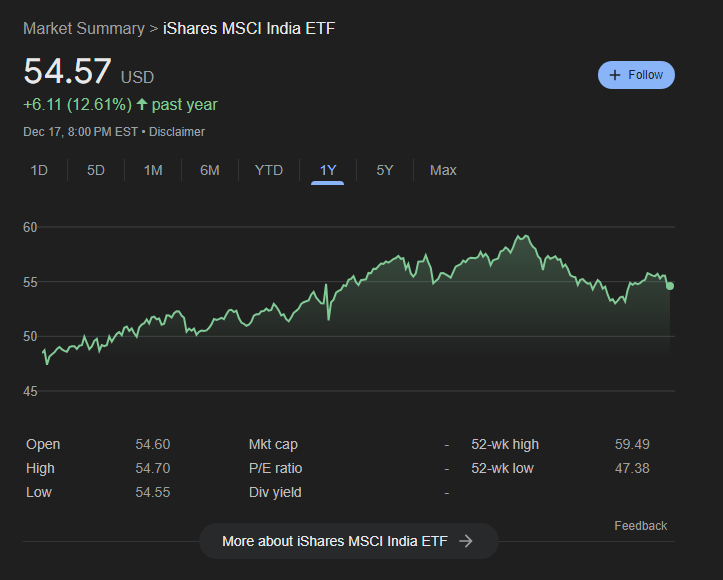Viewport: 723px width, 580px height.
Task: Click the iShares MSCI India ETF title
Action: point(249,29)
